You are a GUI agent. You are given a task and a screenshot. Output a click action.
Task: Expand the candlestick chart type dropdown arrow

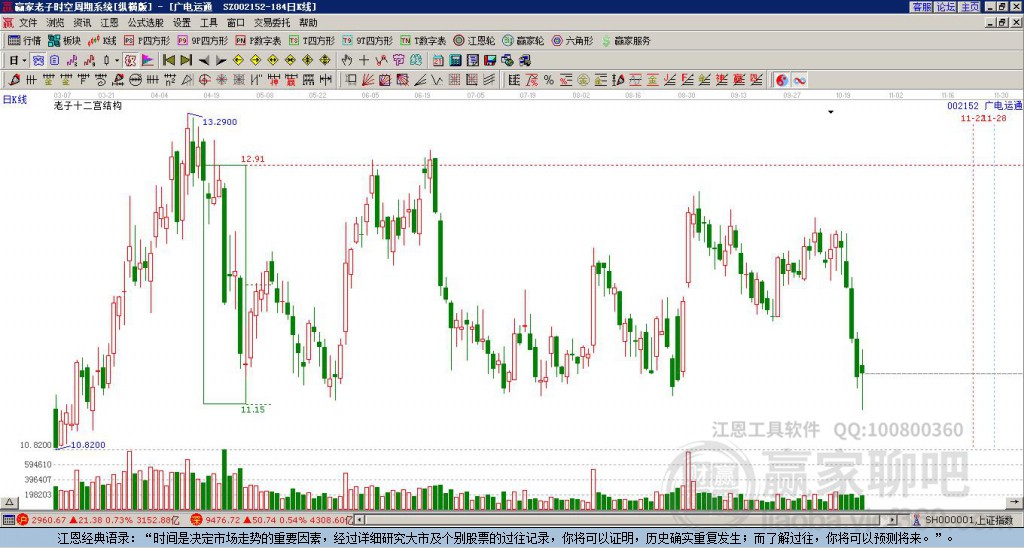click(117, 60)
